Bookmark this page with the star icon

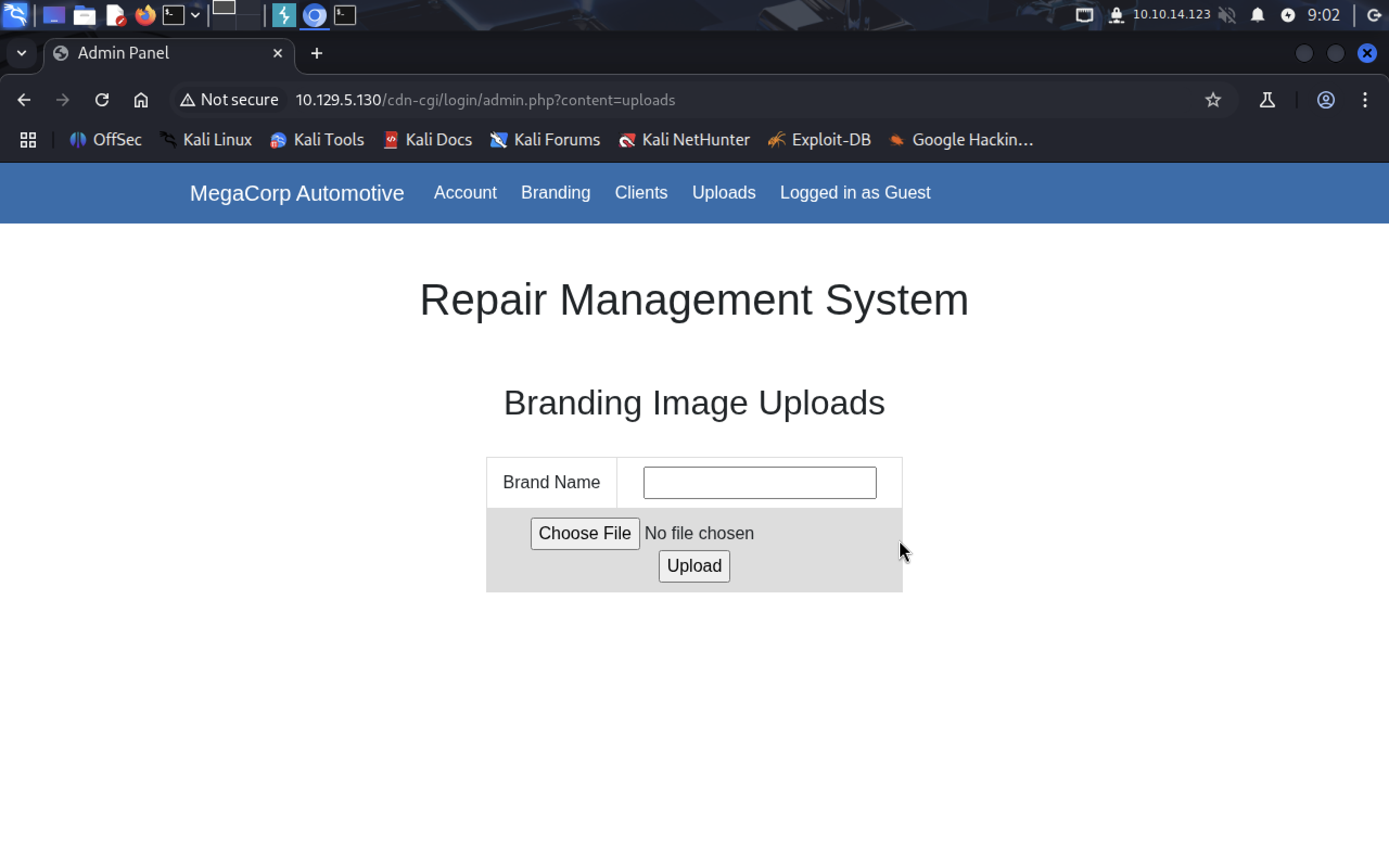[x=1213, y=100]
